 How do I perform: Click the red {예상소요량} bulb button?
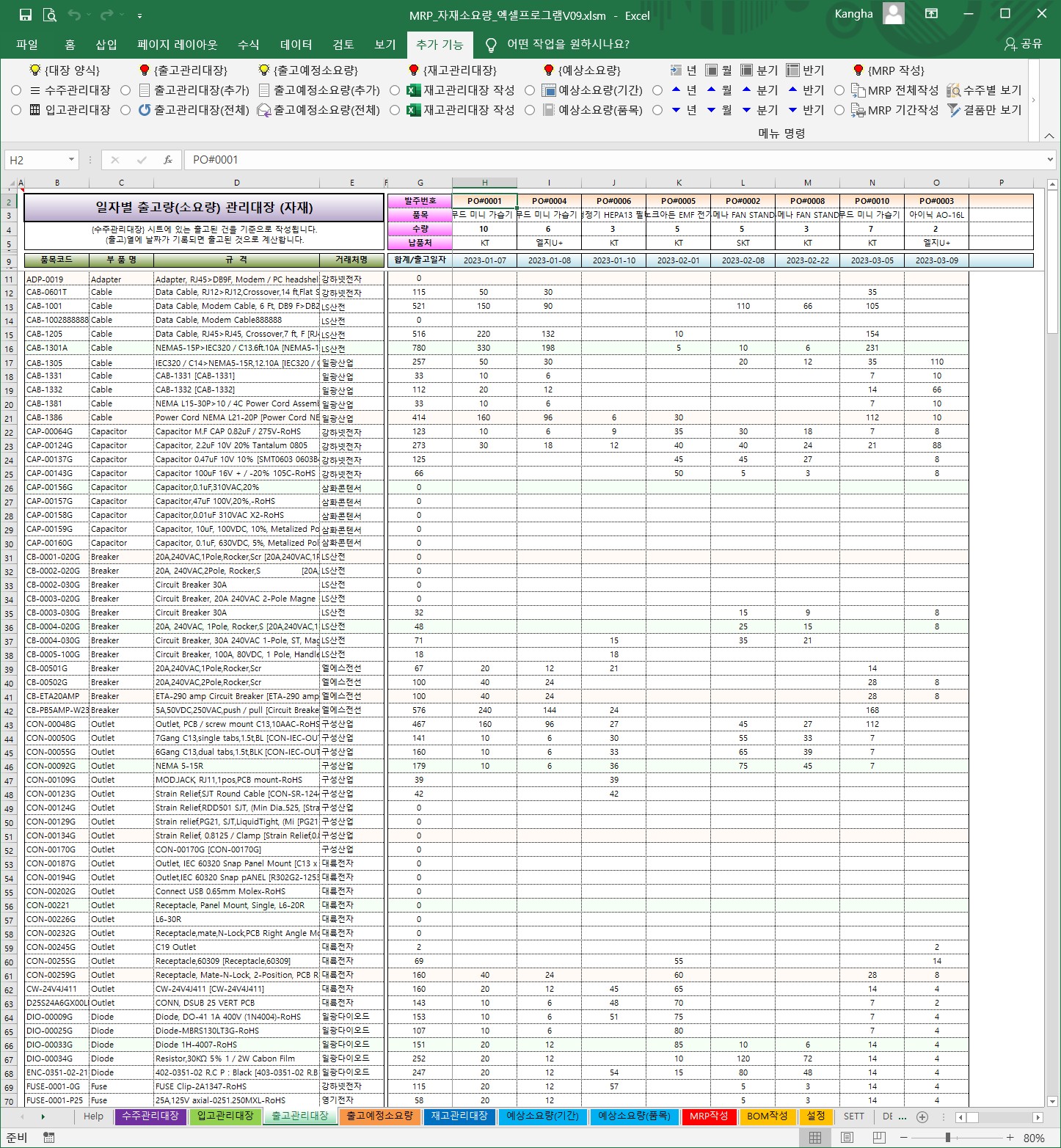click(x=582, y=70)
